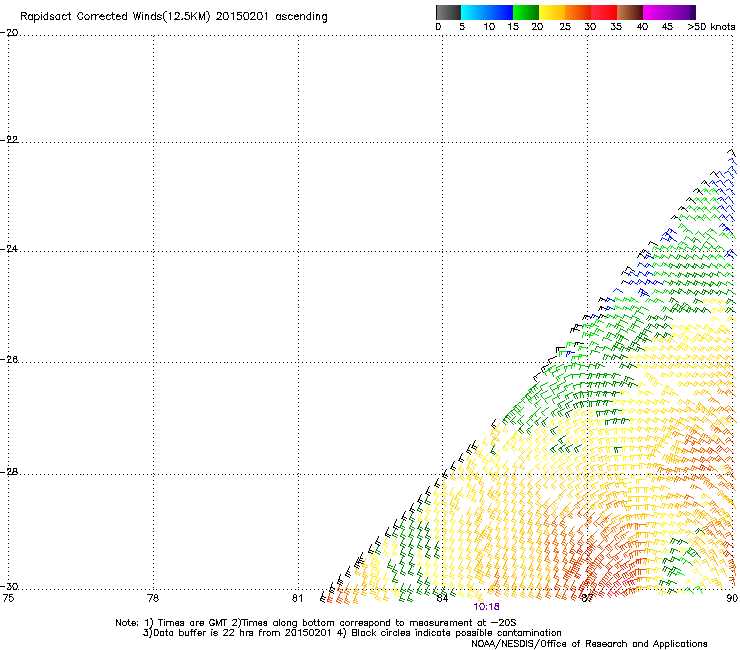Click the -30 latitude axis label
Image resolution: width=740 pixels, height=650 pixels.
click(x=9, y=586)
